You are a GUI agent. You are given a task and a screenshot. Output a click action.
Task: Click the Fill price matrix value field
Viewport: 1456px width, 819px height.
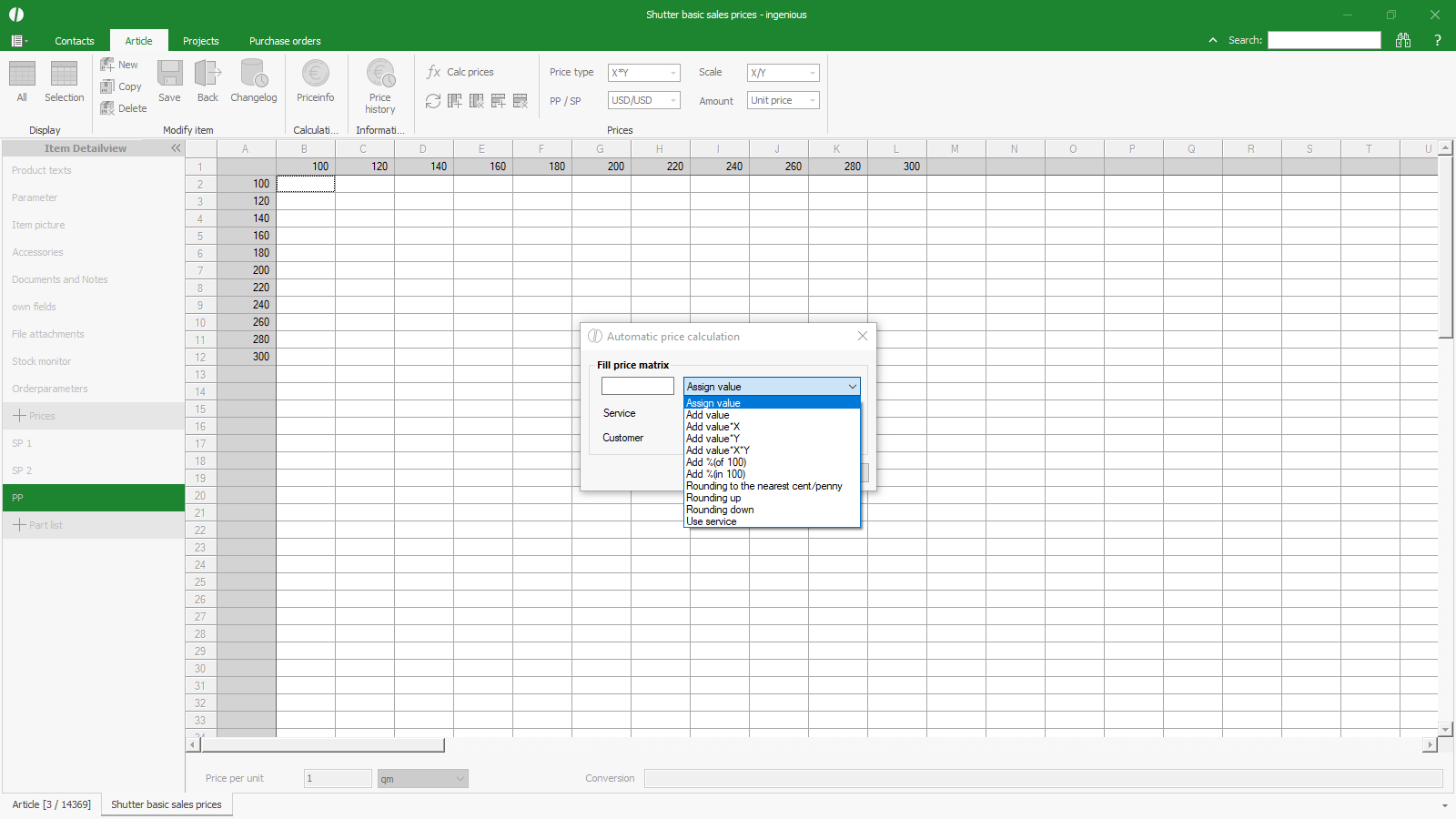pyautogui.click(x=637, y=387)
